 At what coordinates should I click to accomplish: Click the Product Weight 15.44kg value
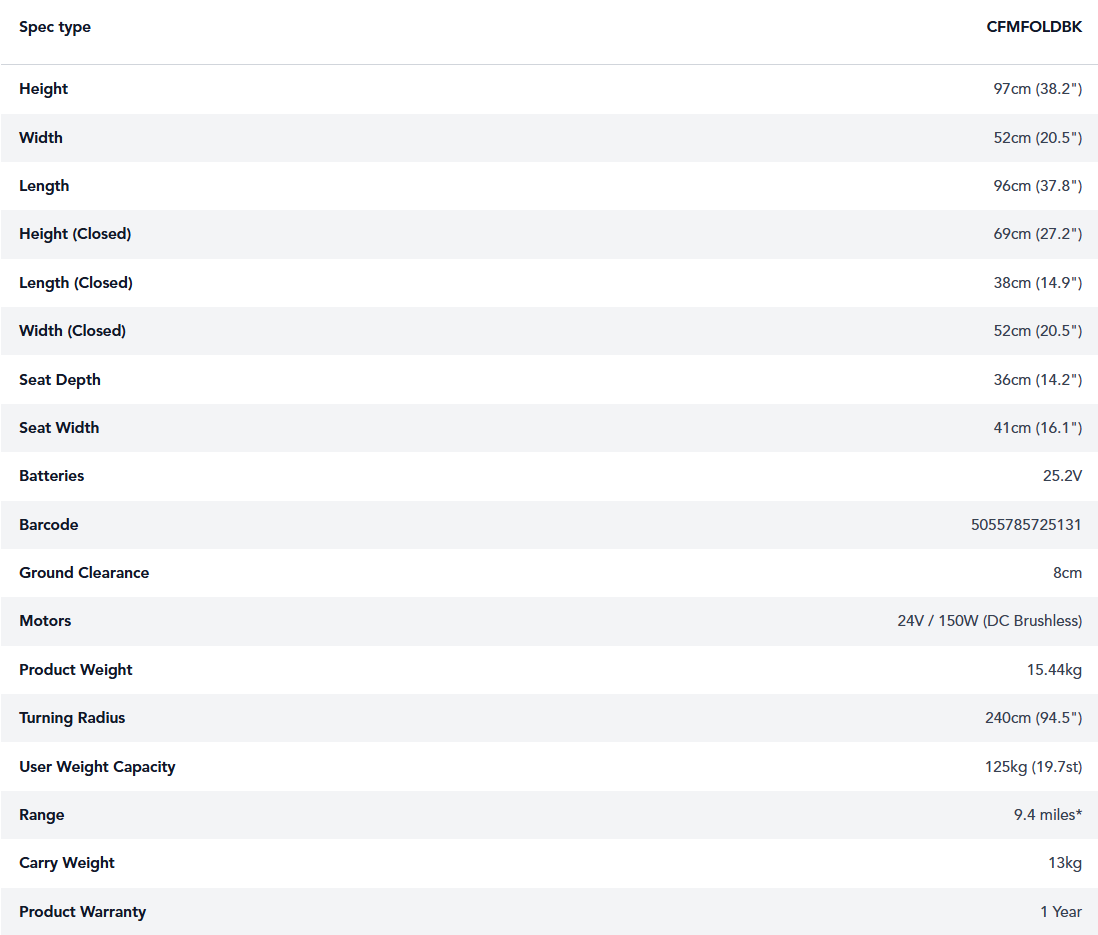point(1054,670)
